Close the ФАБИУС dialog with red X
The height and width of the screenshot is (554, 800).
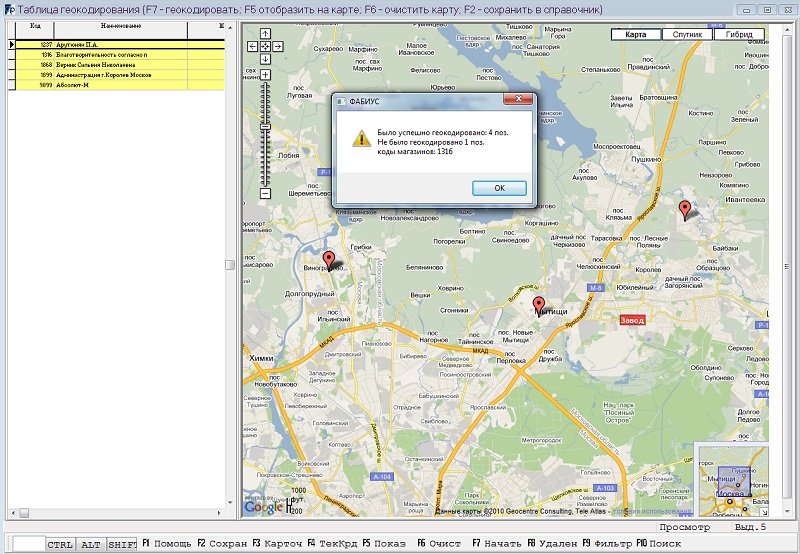(x=518, y=98)
